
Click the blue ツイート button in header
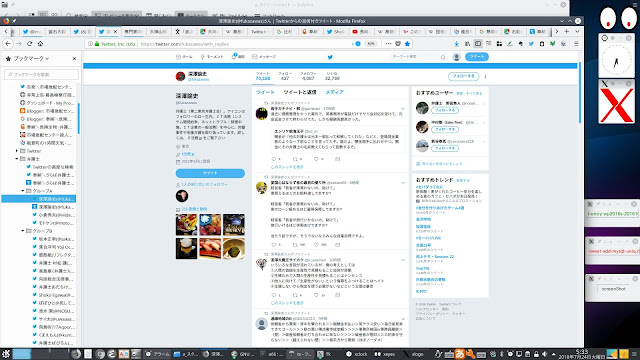476,57
